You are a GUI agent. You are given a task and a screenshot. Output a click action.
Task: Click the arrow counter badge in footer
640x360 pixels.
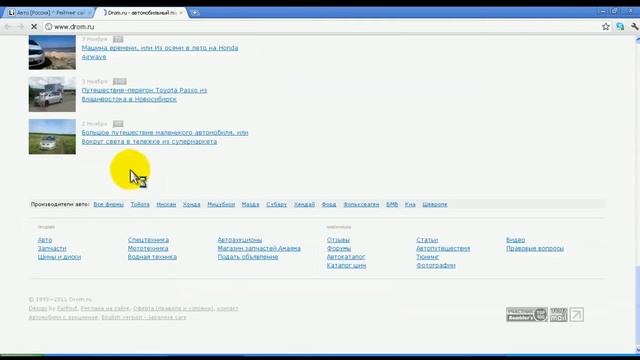pos(577,315)
